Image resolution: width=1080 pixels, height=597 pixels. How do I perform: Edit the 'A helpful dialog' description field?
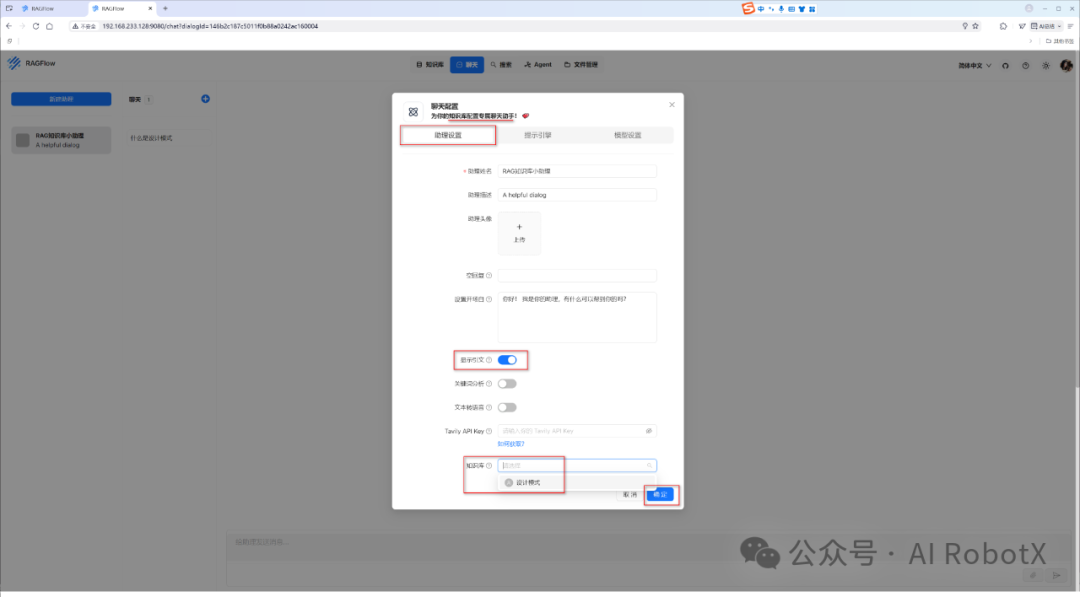tap(577, 195)
